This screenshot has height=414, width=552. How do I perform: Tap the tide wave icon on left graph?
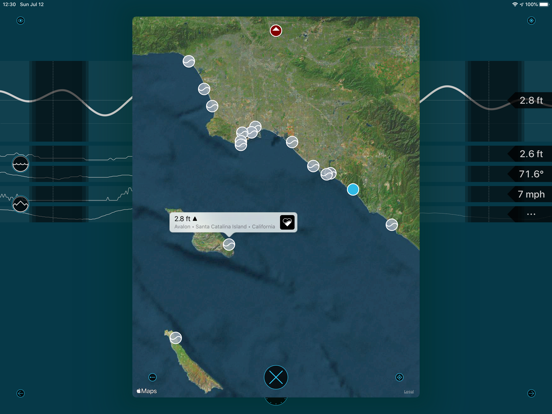pos(20,164)
